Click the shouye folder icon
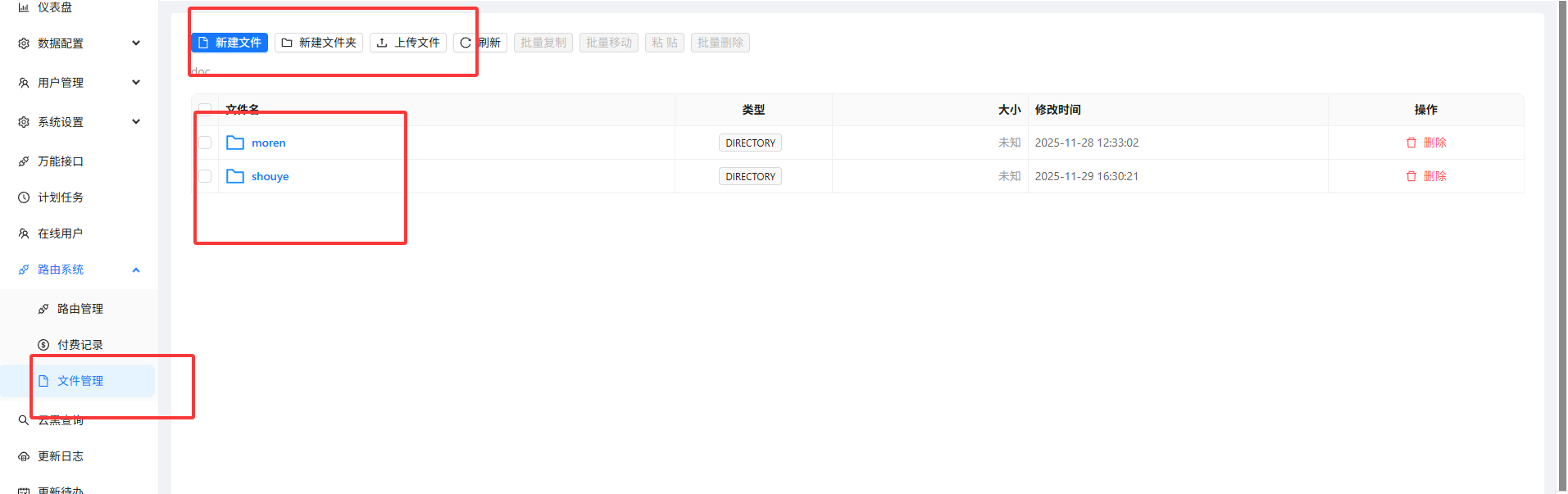Image resolution: width=1568 pixels, height=494 pixels. click(235, 176)
